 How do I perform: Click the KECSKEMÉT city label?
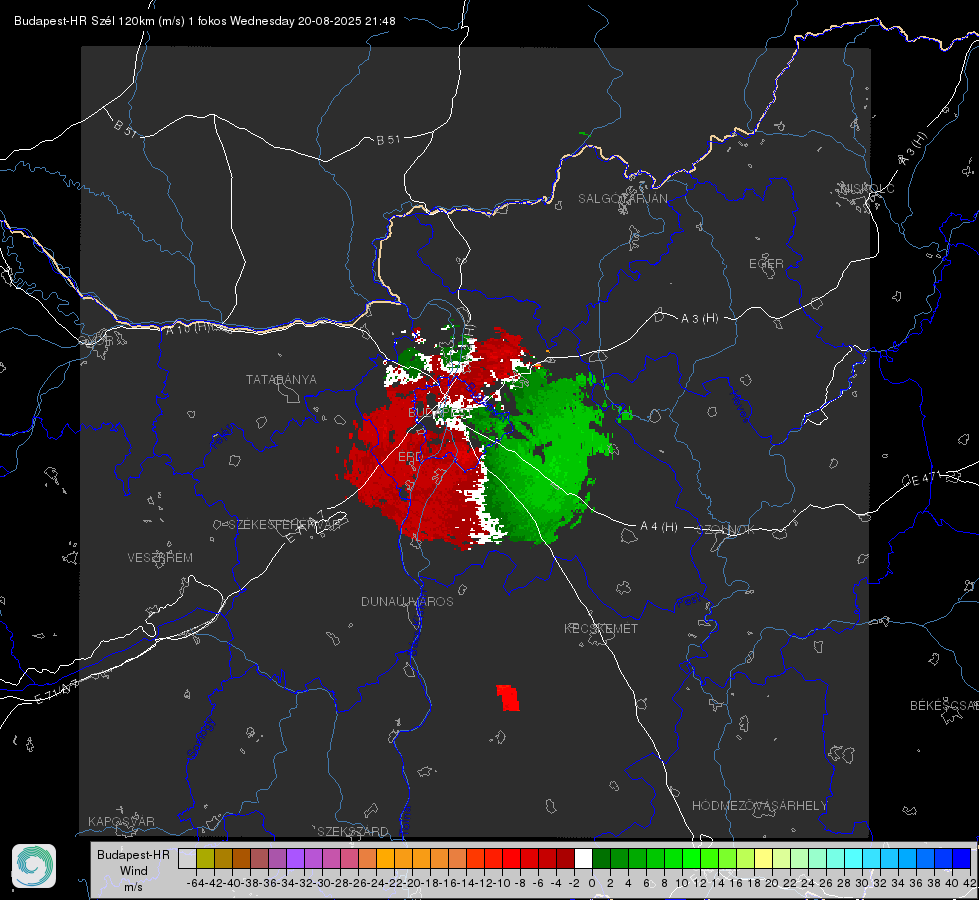coord(601,628)
